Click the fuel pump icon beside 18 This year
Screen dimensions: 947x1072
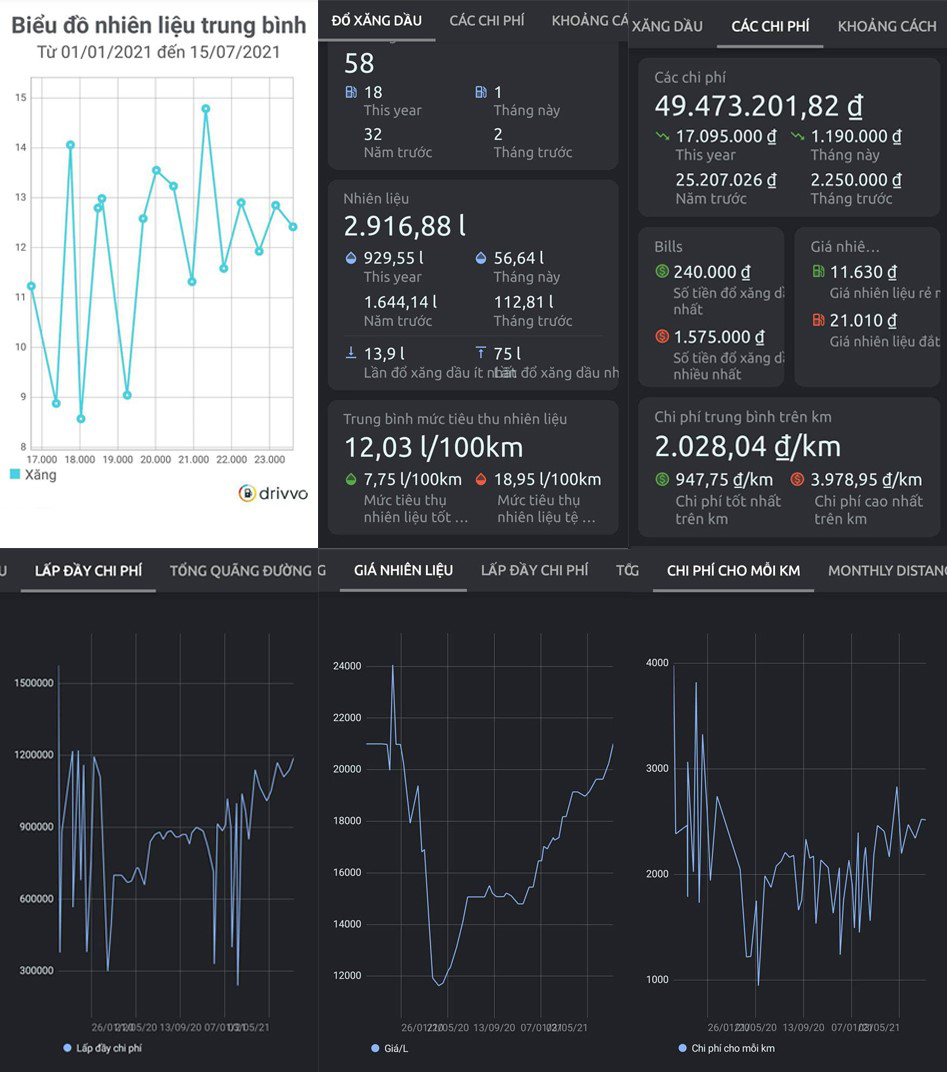click(351, 92)
